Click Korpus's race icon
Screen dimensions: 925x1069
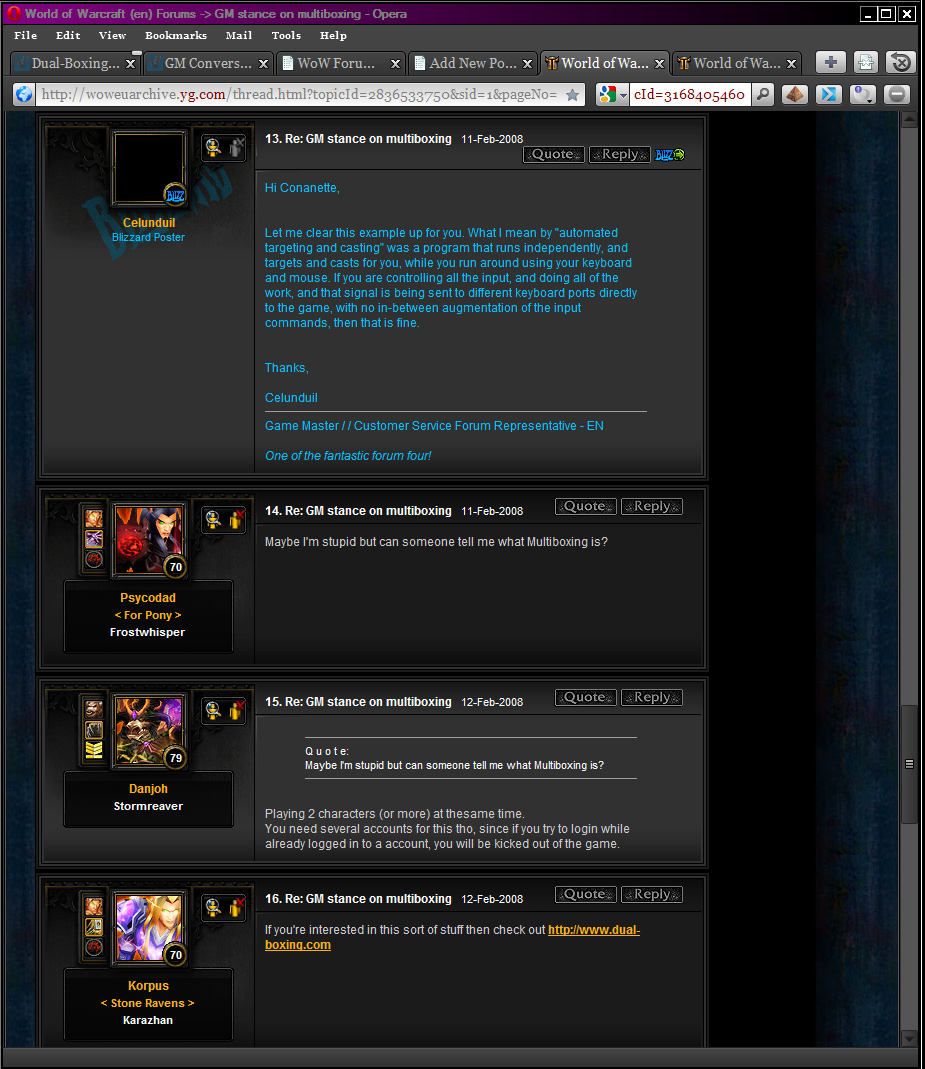[x=94, y=907]
